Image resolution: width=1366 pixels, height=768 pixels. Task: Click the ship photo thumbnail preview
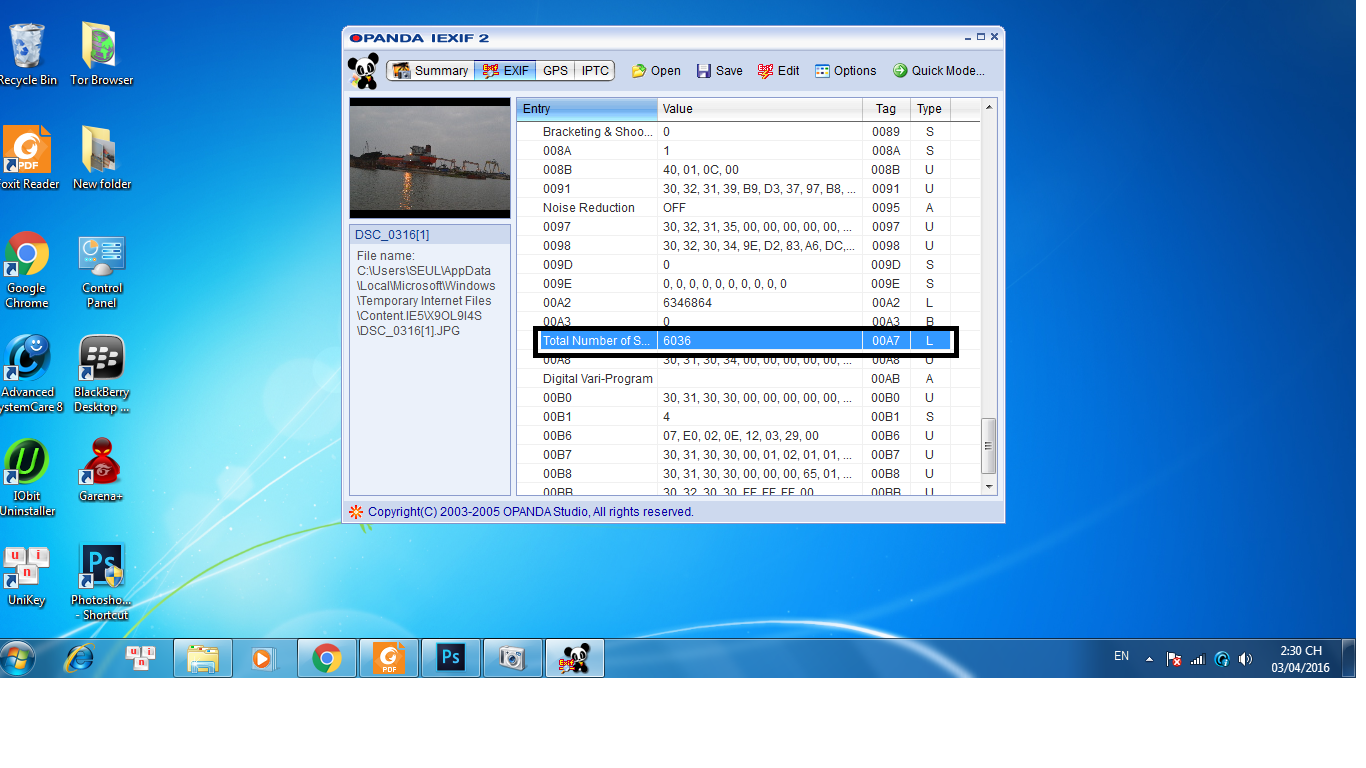[430, 158]
